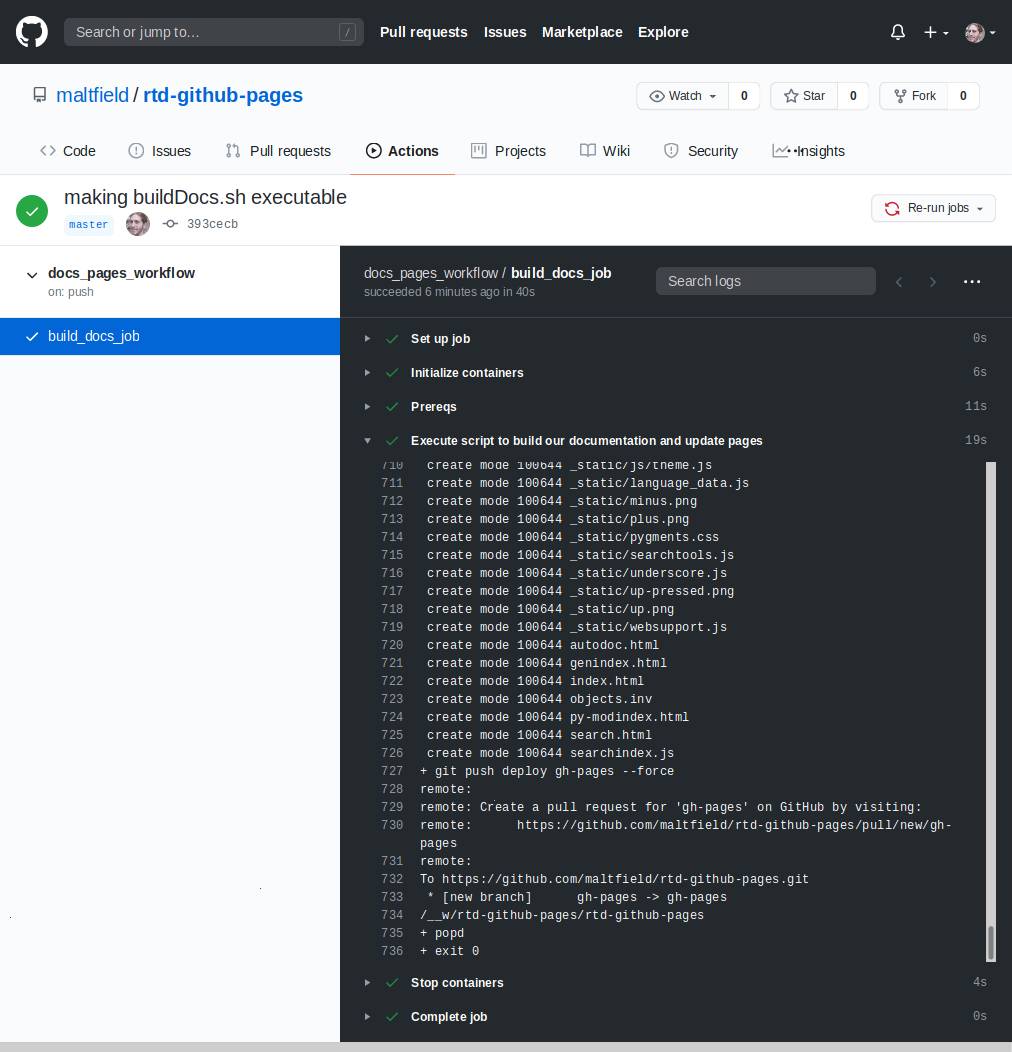Click the commit author avatar

coord(138,224)
